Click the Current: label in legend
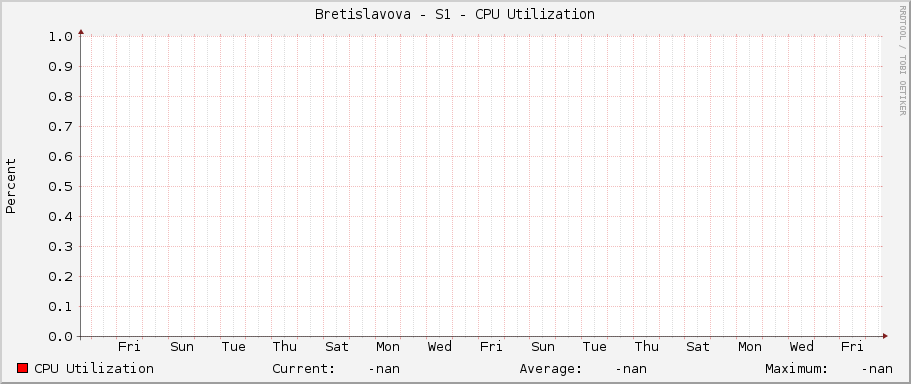Image resolution: width=911 pixels, height=384 pixels. tap(304, 369)
